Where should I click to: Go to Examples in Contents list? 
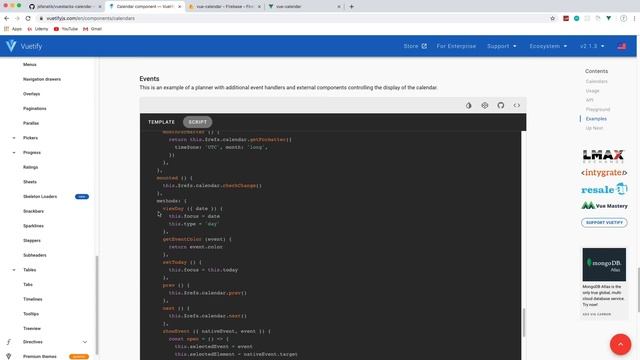pos(596,119)
